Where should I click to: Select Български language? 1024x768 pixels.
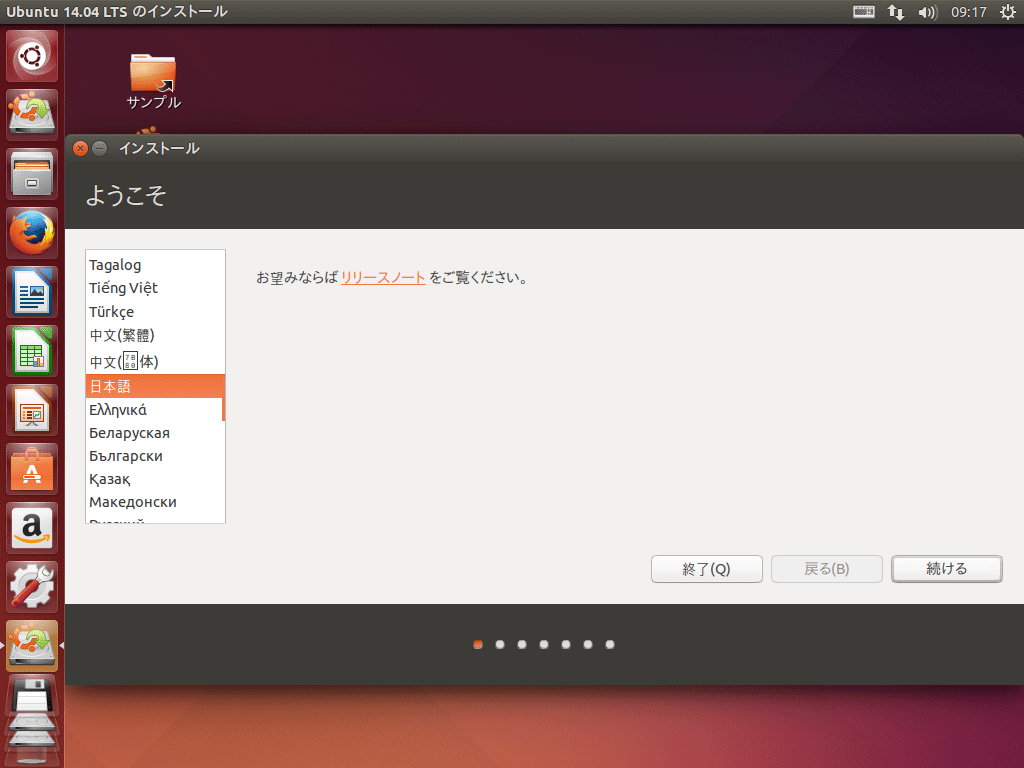click(x=154, y=456)
